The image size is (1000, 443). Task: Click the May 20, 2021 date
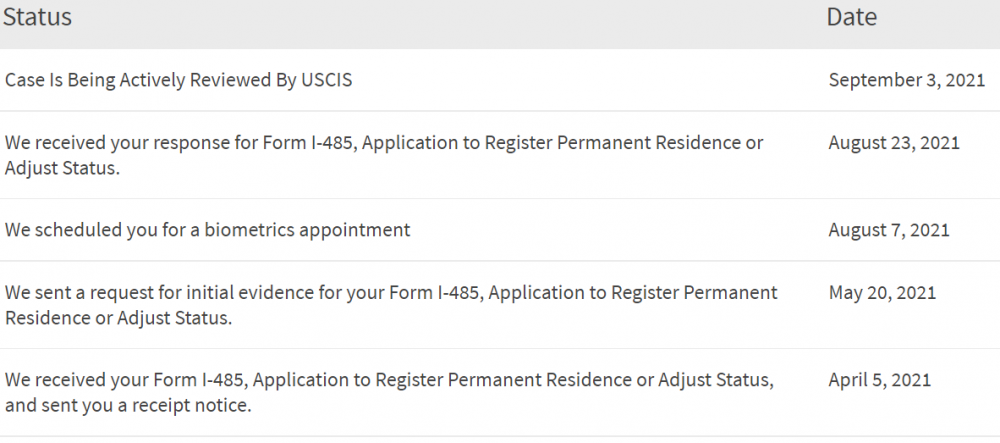(883, 293)
